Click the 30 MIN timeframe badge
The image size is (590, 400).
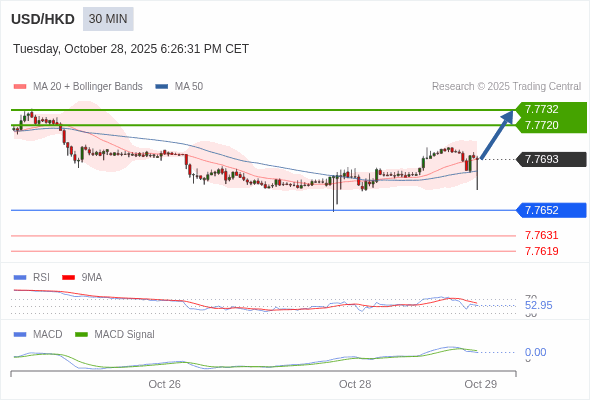coord(108,19)
